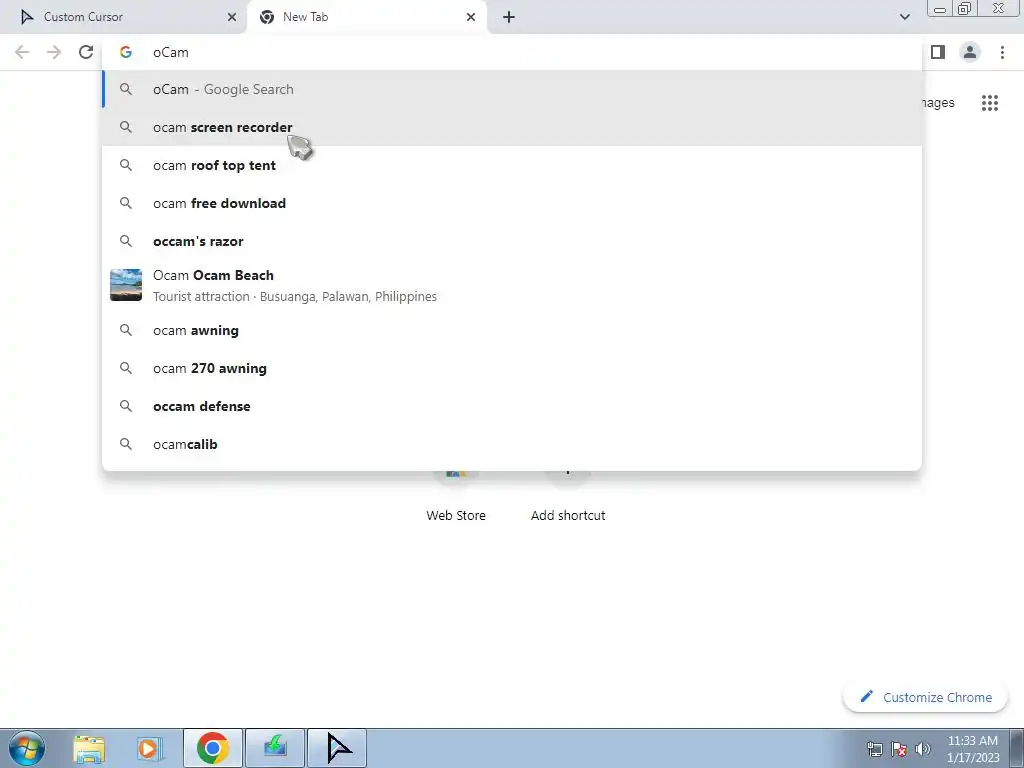Click search icon beside ocamcalib
The height and width of the screenshot is (768, 1024).
[x=126, y=444]
